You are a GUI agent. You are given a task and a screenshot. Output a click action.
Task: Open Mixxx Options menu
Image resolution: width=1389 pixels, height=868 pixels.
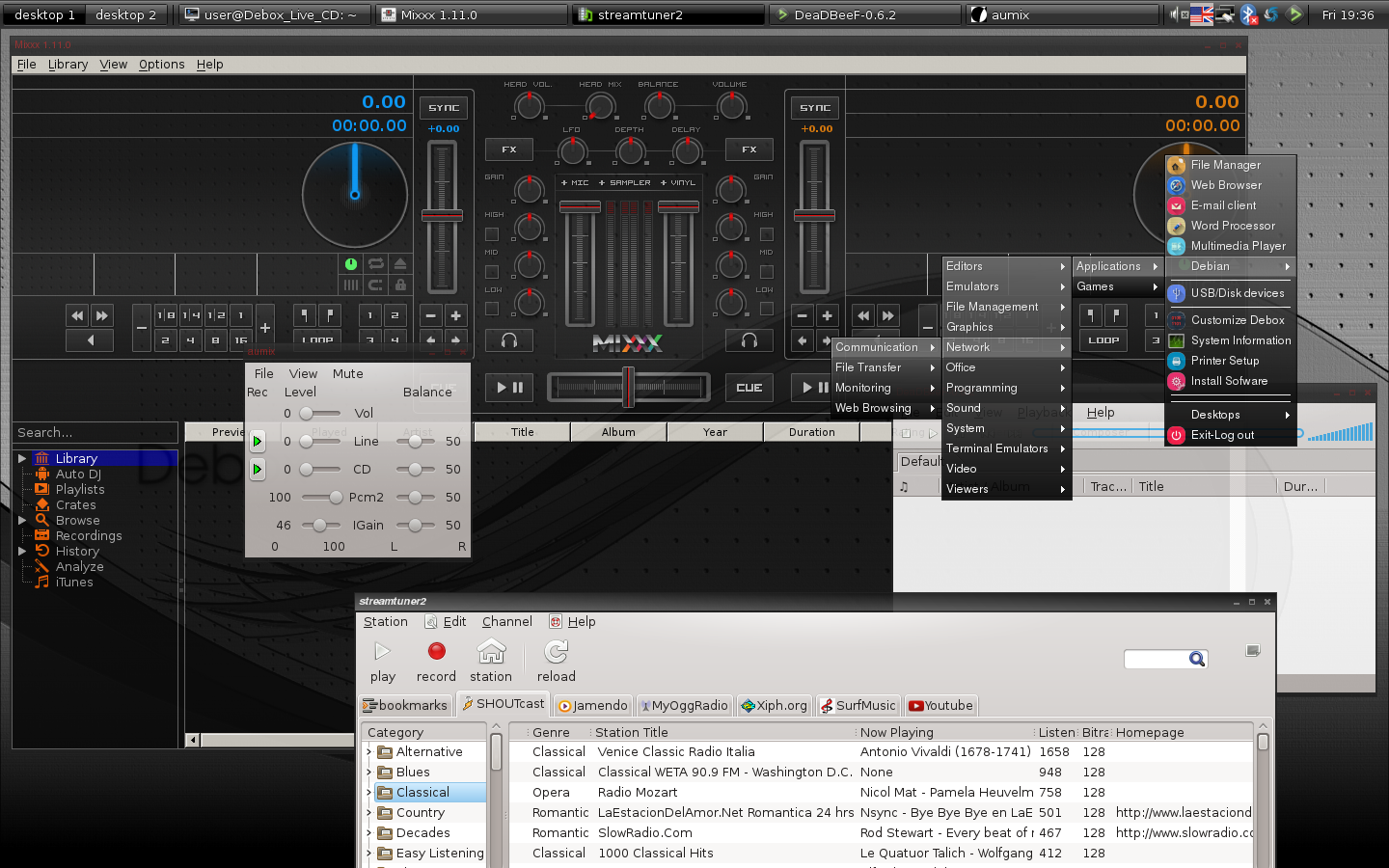161,65
